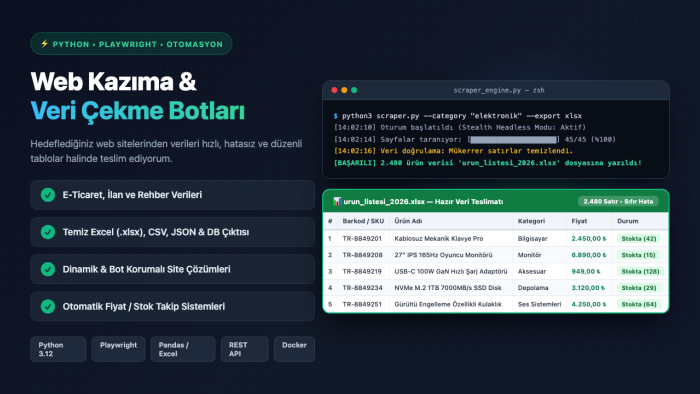This screenshot has width=700, height=394.
Task: Click the Stokta (42) status badge
Action: tap(638, 239)
